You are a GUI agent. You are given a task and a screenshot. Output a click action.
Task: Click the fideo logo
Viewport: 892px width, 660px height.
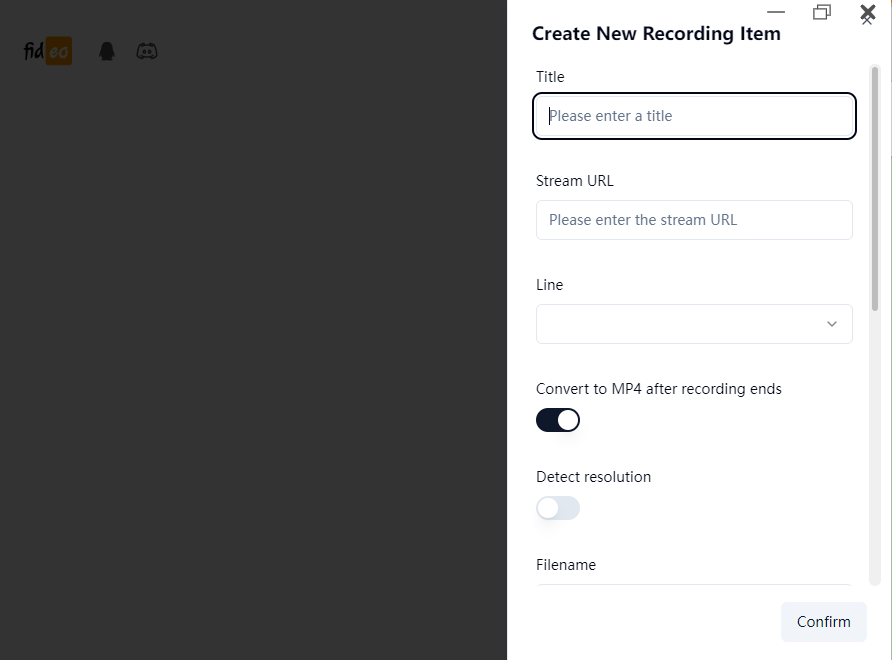tap(47, 51)
